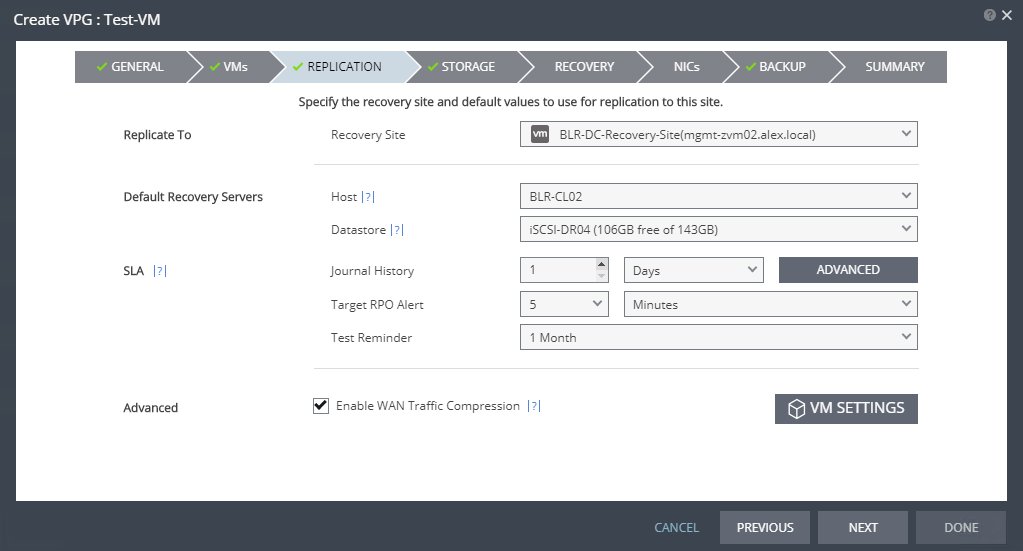Click the help icon next to Datastore

[x=397, y=230]
